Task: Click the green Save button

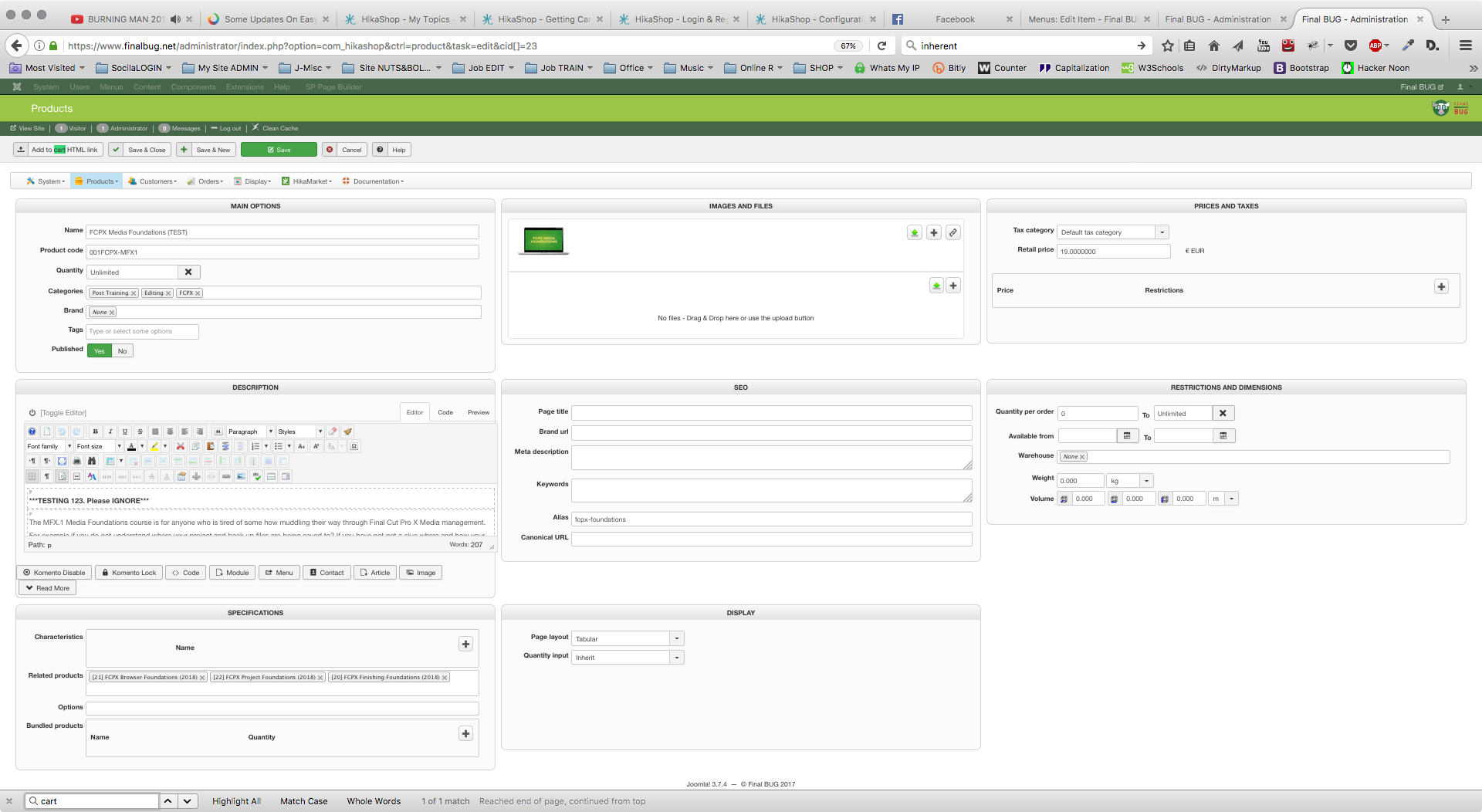Action: point(279,150)
